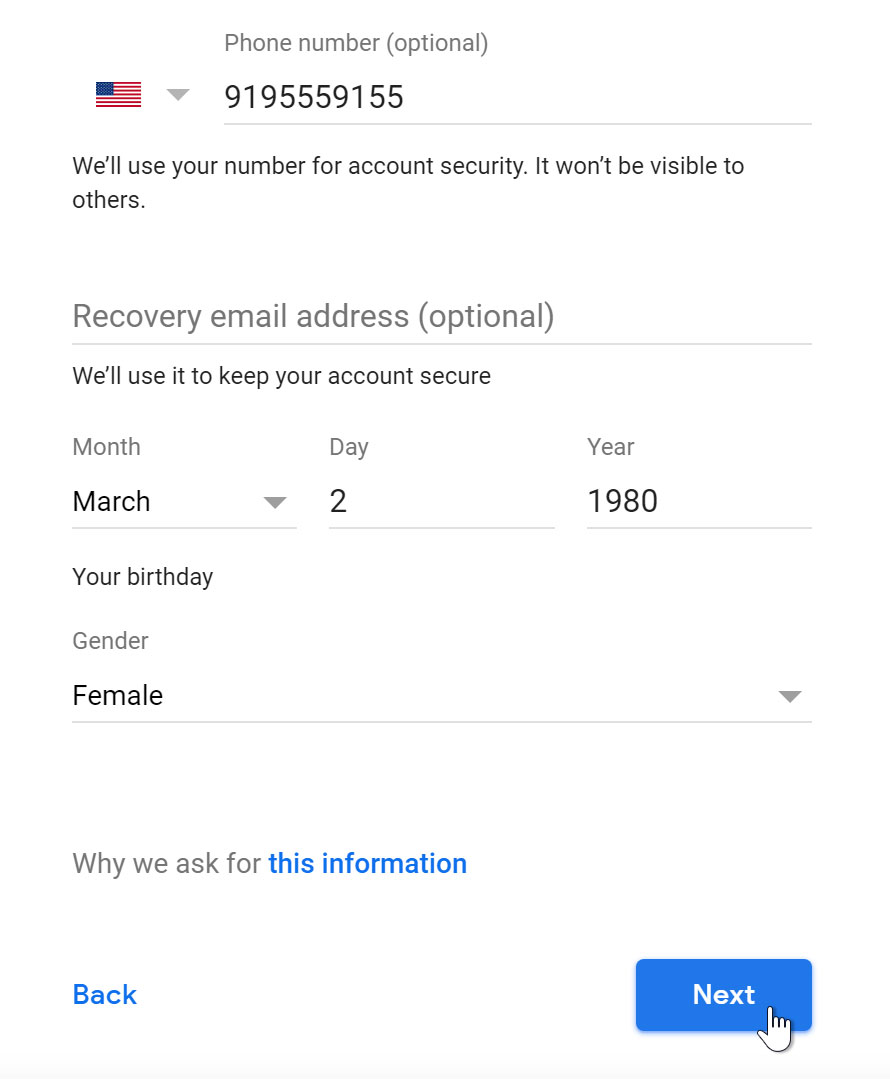Expand the country dropdown arrow
The image size is (890, 1079).
pos(178,95)
